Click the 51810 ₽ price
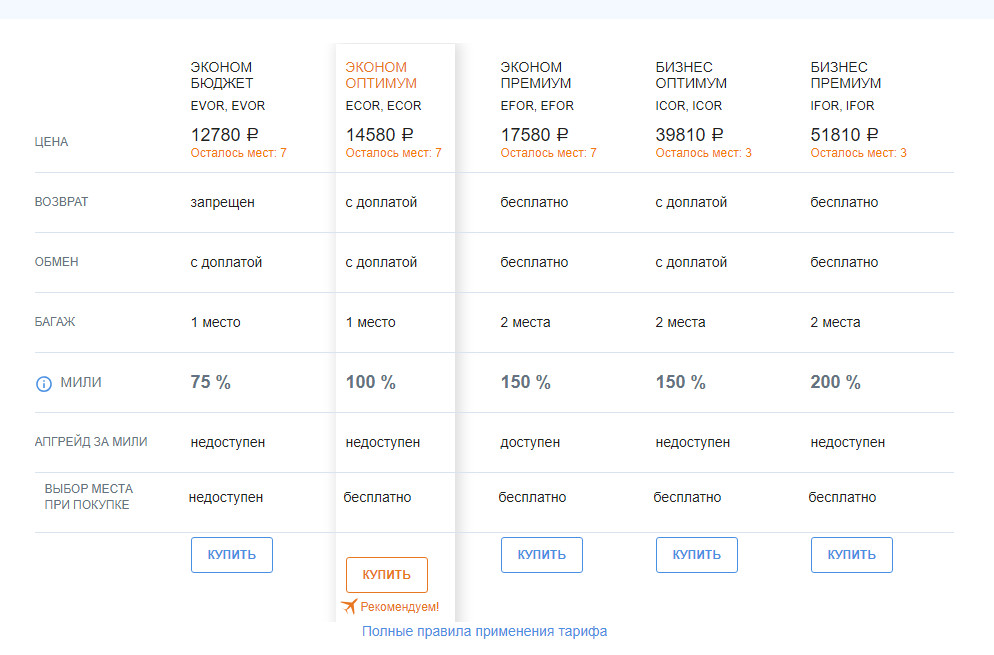This screenshot has height=655, width=994. coord(845,134)
